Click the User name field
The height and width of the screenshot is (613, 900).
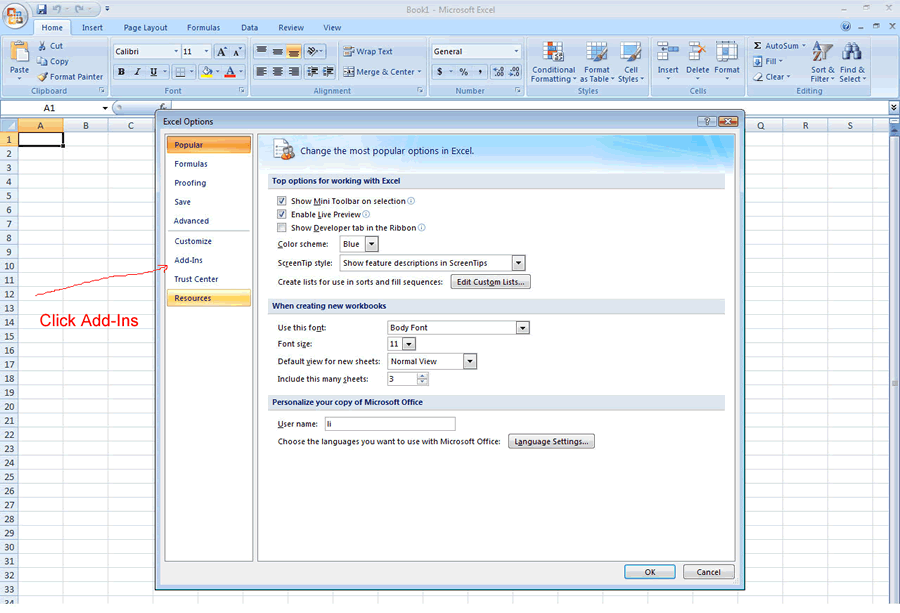click(390, 424)
